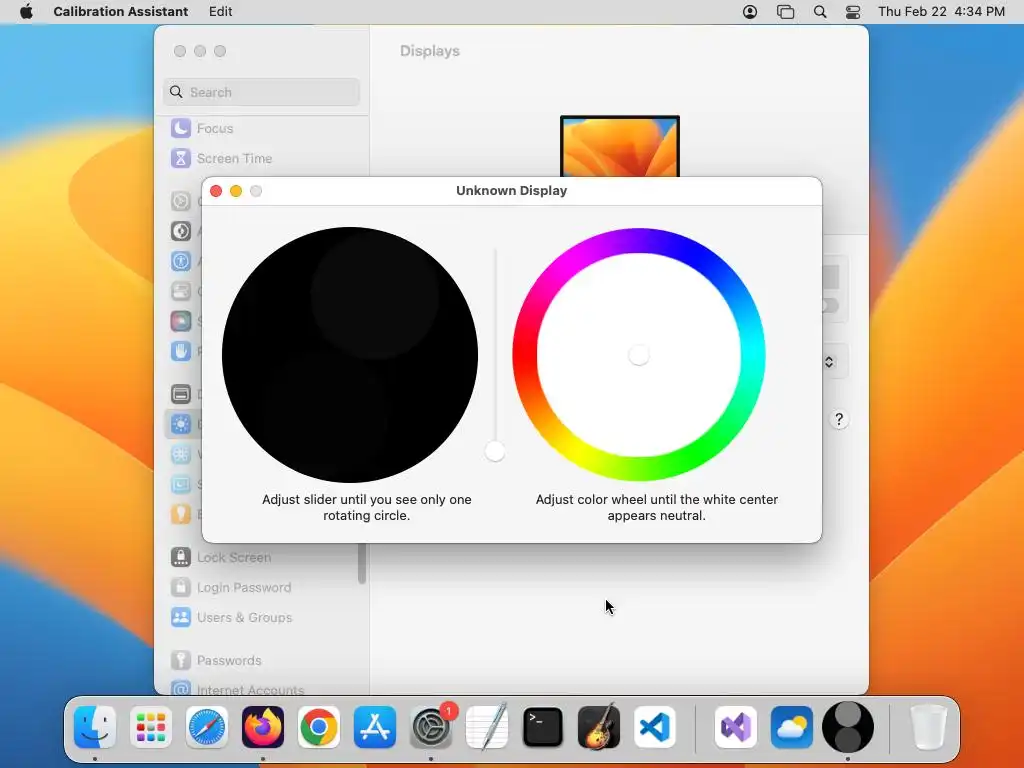Launch Firefox from the Dock
1024x768 pixels.
pos(263,727)
